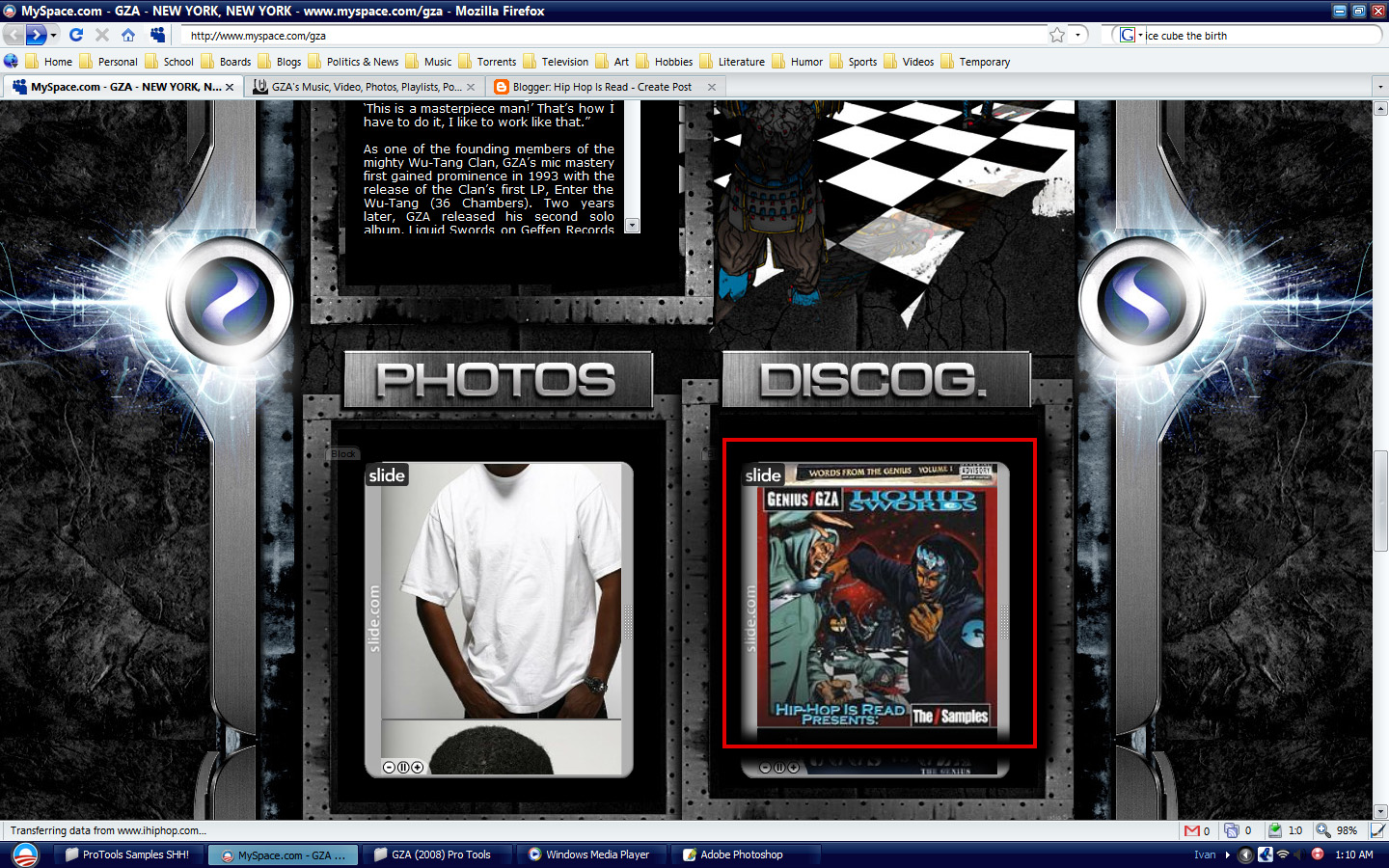The image size is (1389, 868).
Task: Switch to GZA (2008) Pro Tools taskbar window
Action: (437, 854)
